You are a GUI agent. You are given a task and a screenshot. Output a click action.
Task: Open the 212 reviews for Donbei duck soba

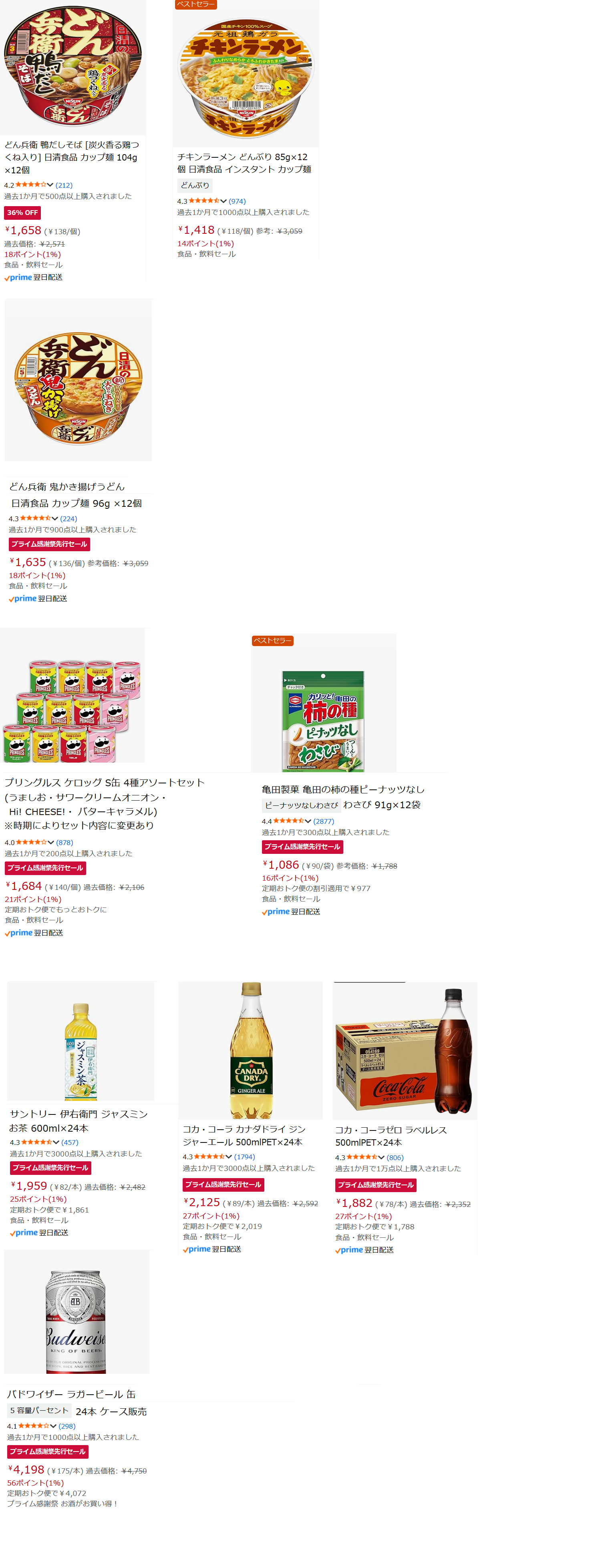(x=64, y=185)
